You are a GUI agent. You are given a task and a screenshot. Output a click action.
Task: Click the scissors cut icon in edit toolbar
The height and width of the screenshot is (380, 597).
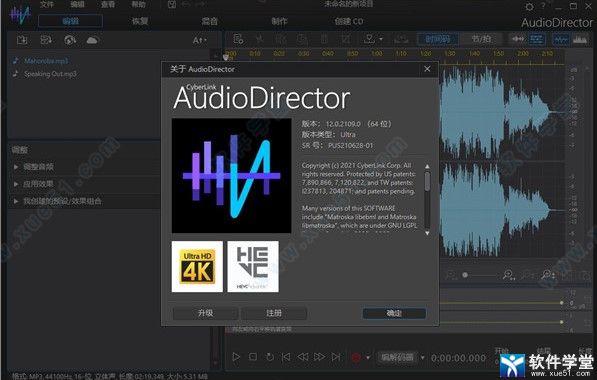coord(260,39)
